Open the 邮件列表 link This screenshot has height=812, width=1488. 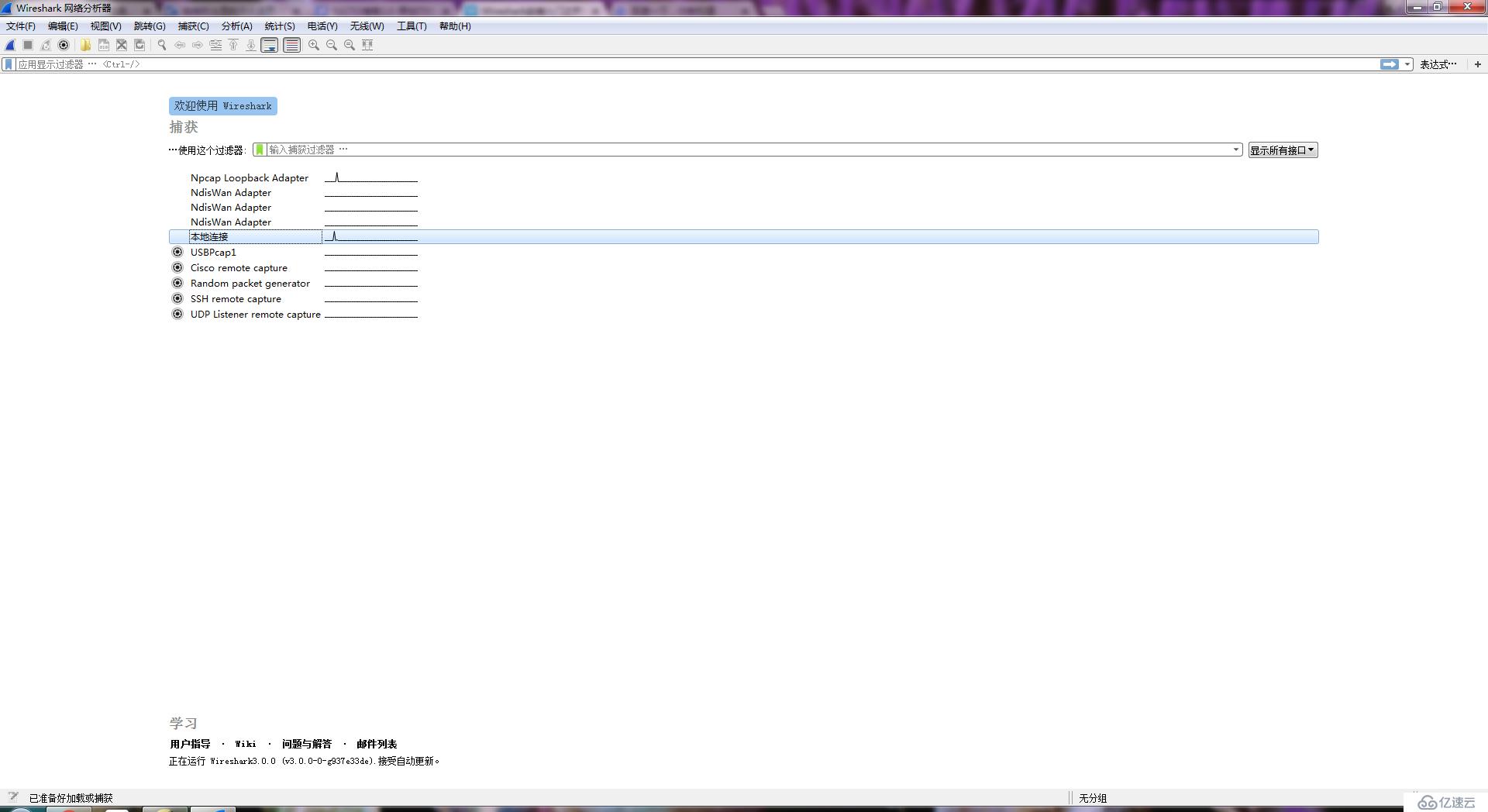point(377,744)
